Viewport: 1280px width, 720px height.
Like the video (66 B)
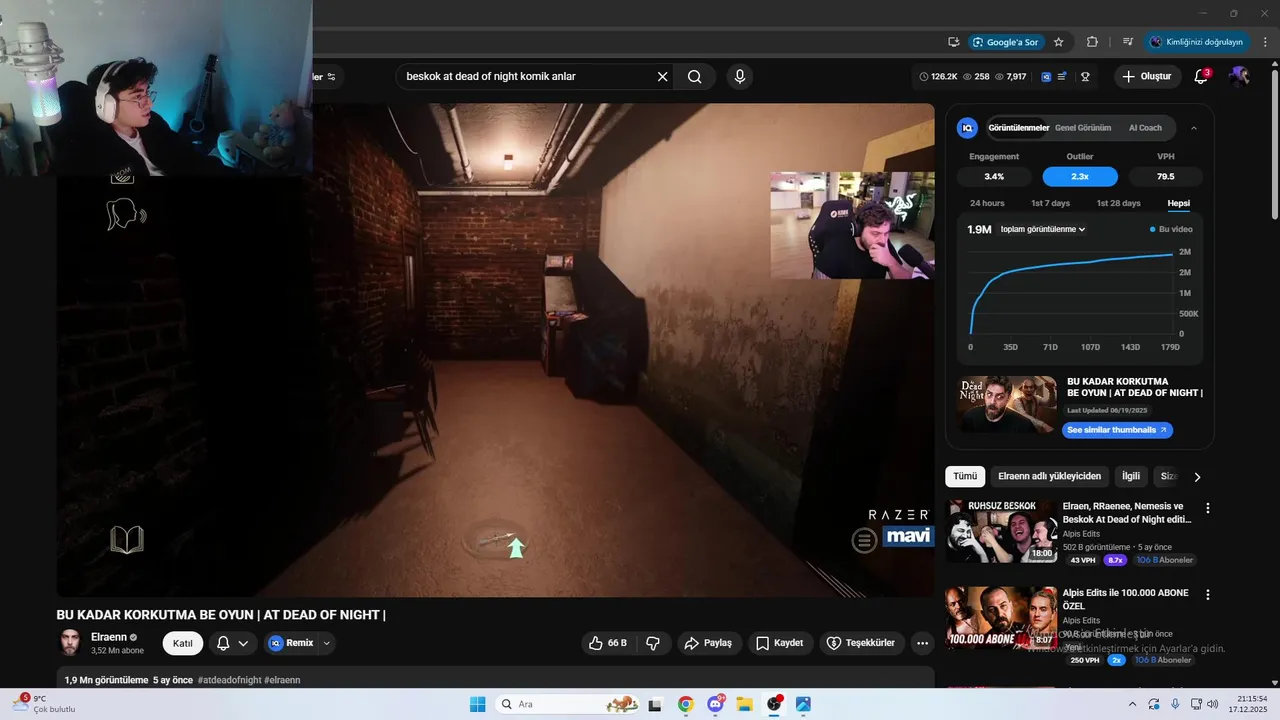click(x=607, y=643)
